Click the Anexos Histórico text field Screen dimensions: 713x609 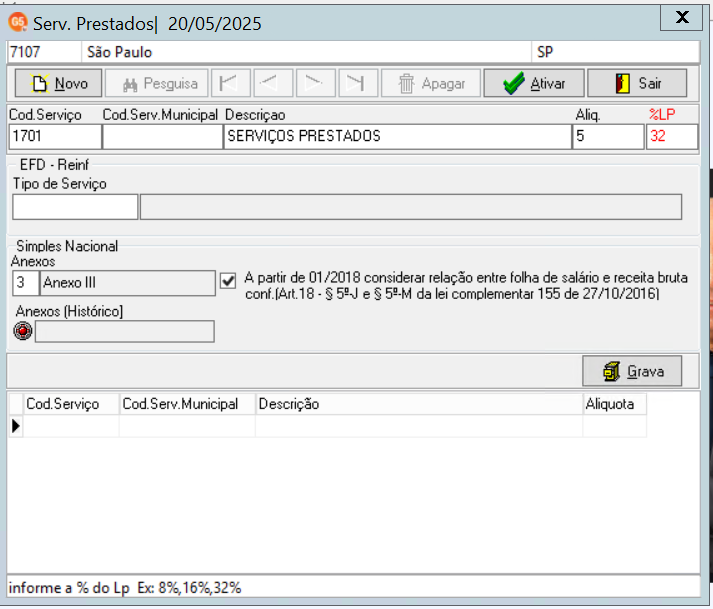point(125,331)
